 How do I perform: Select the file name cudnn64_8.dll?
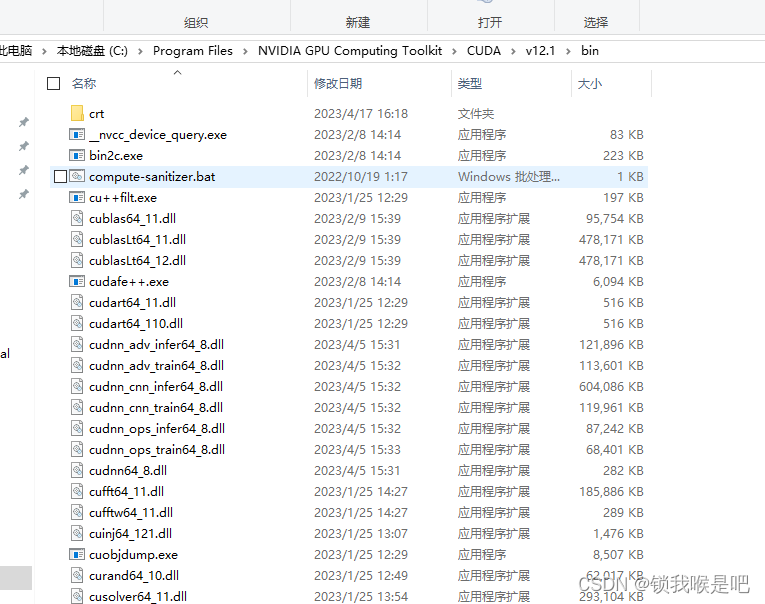pos(128,470)
